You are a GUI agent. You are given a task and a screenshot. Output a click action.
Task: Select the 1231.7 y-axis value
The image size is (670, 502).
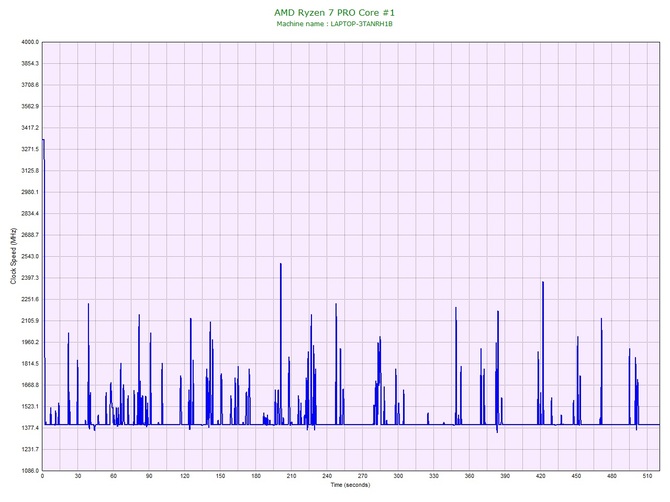coord(30,449)
